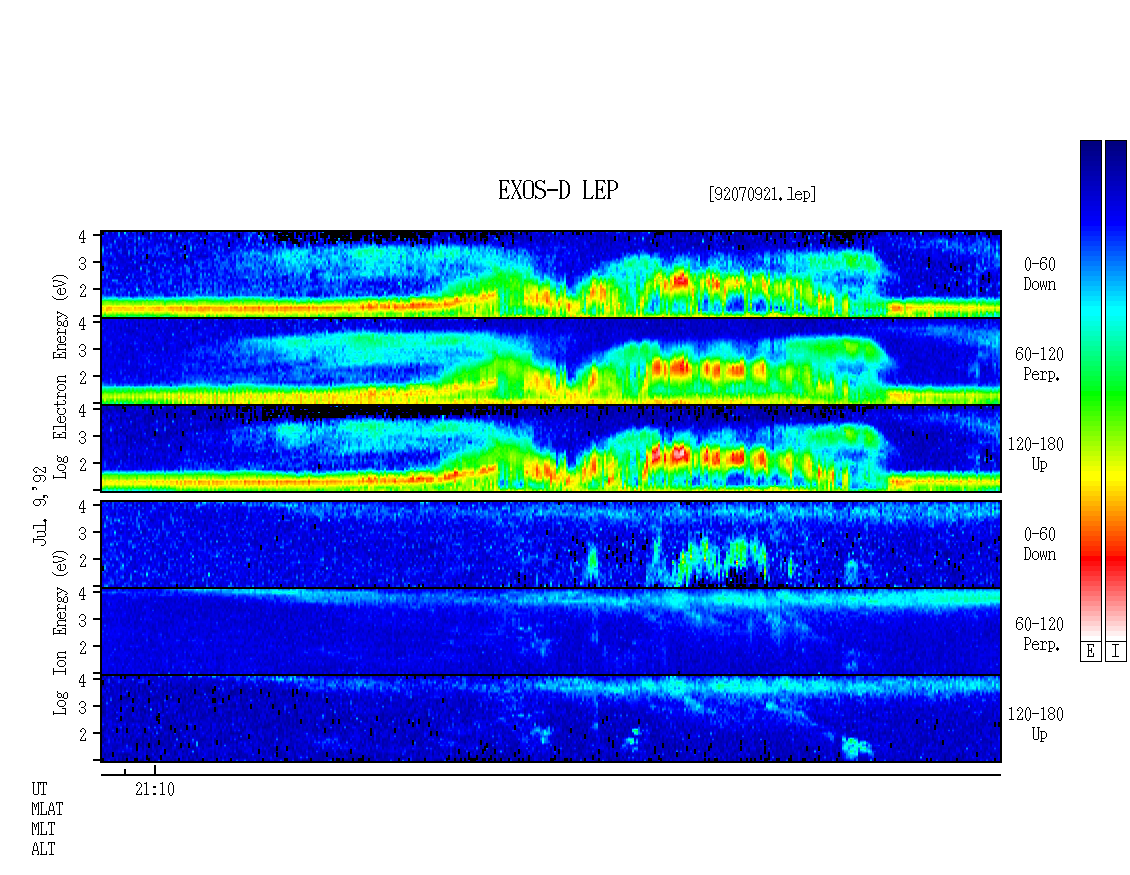Select the ALT row label
The height and width of the screenshot is (875, 1130).
(43, 850)
